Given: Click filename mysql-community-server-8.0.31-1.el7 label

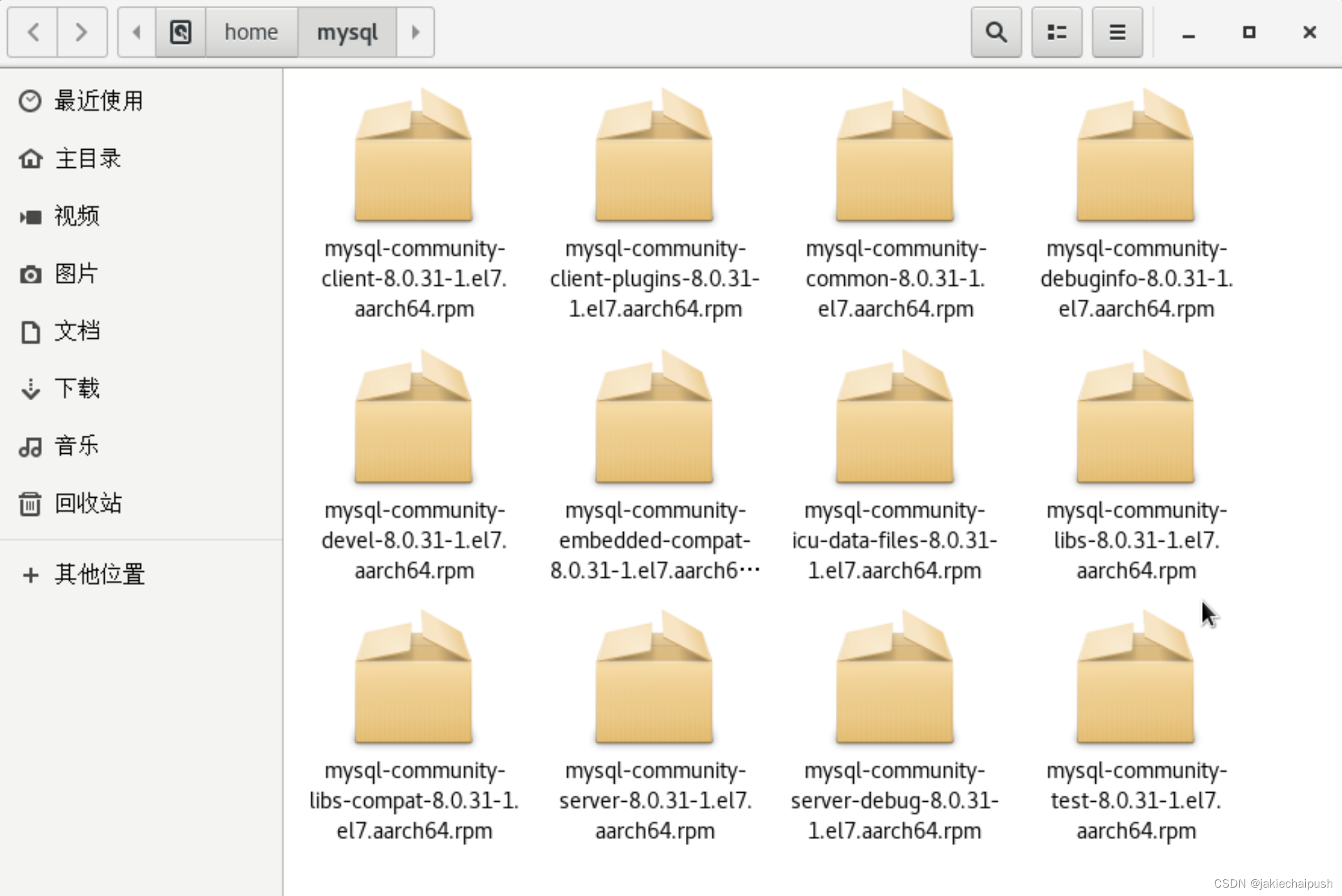Looking at the screenshot, I should [655, 800].
